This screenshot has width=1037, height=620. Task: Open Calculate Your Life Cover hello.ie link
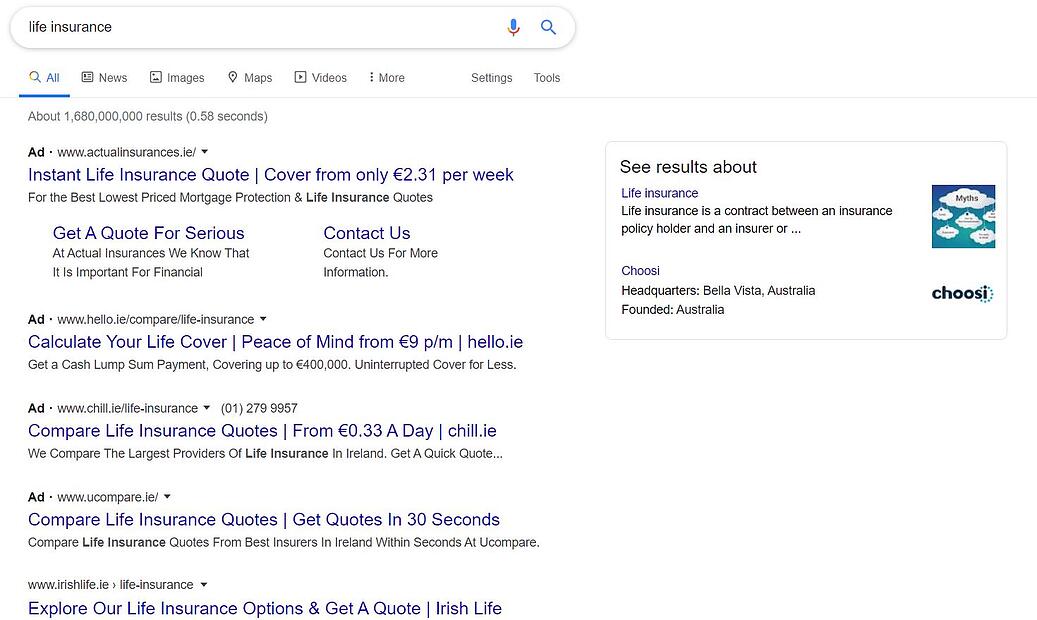click(x=275, y=342)
